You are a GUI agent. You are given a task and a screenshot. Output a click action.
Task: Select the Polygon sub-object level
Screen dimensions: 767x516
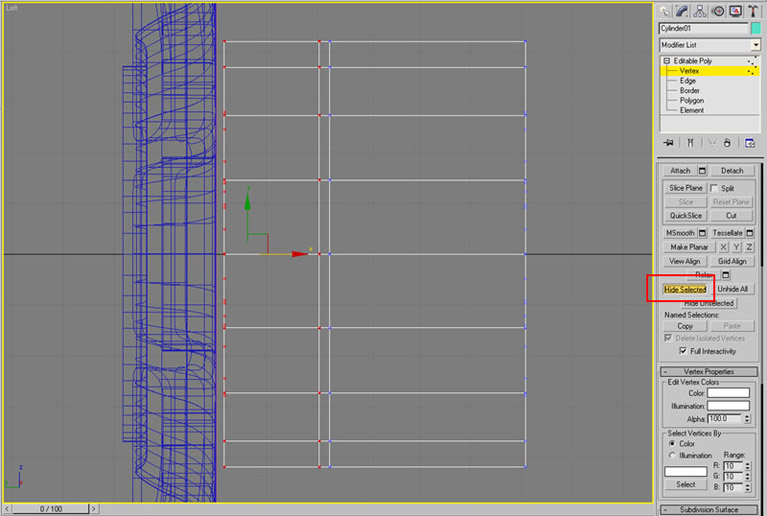(x=691, y=100)
